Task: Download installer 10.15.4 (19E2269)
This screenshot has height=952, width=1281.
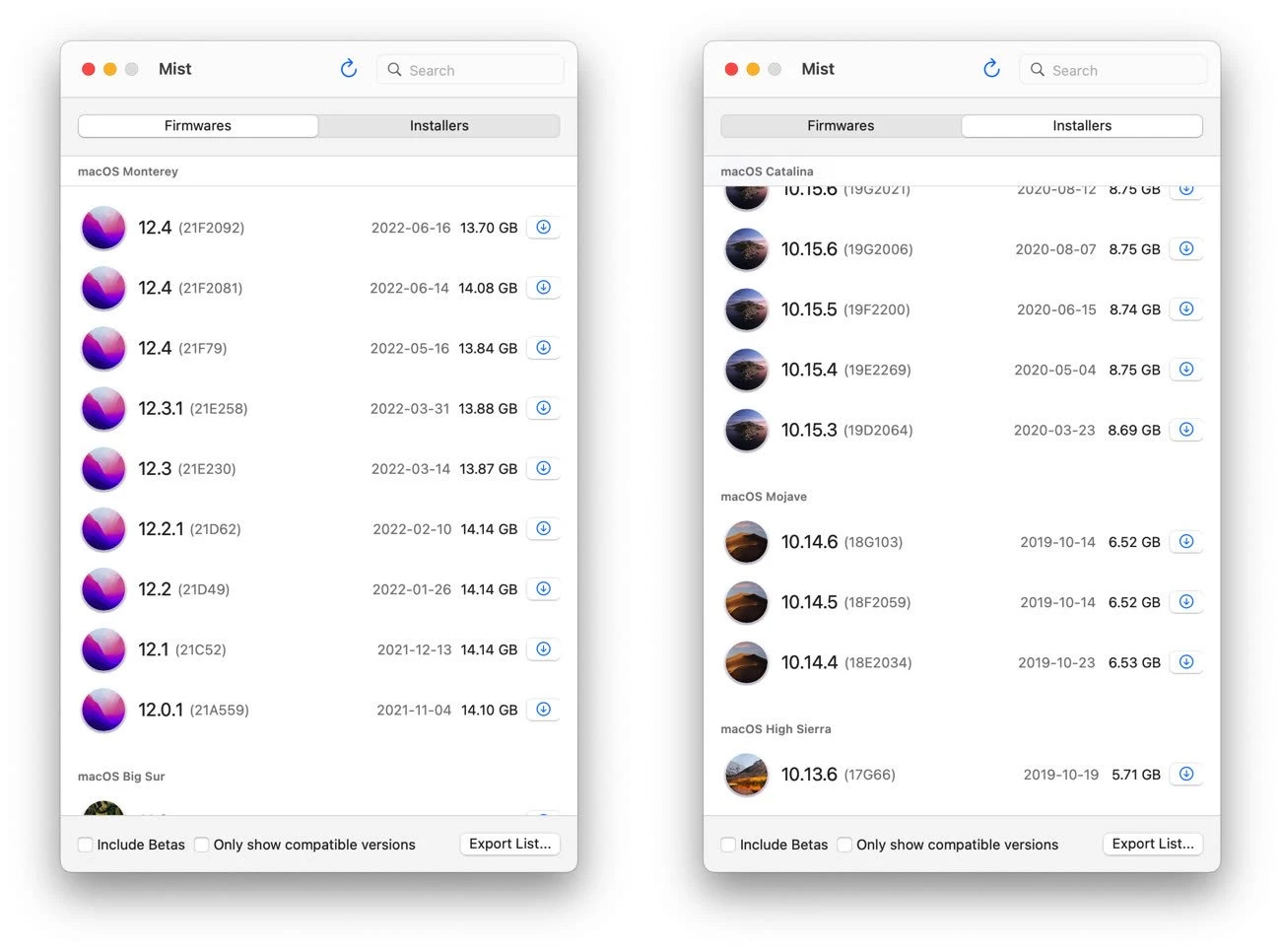Action: tap(1186, 370)
